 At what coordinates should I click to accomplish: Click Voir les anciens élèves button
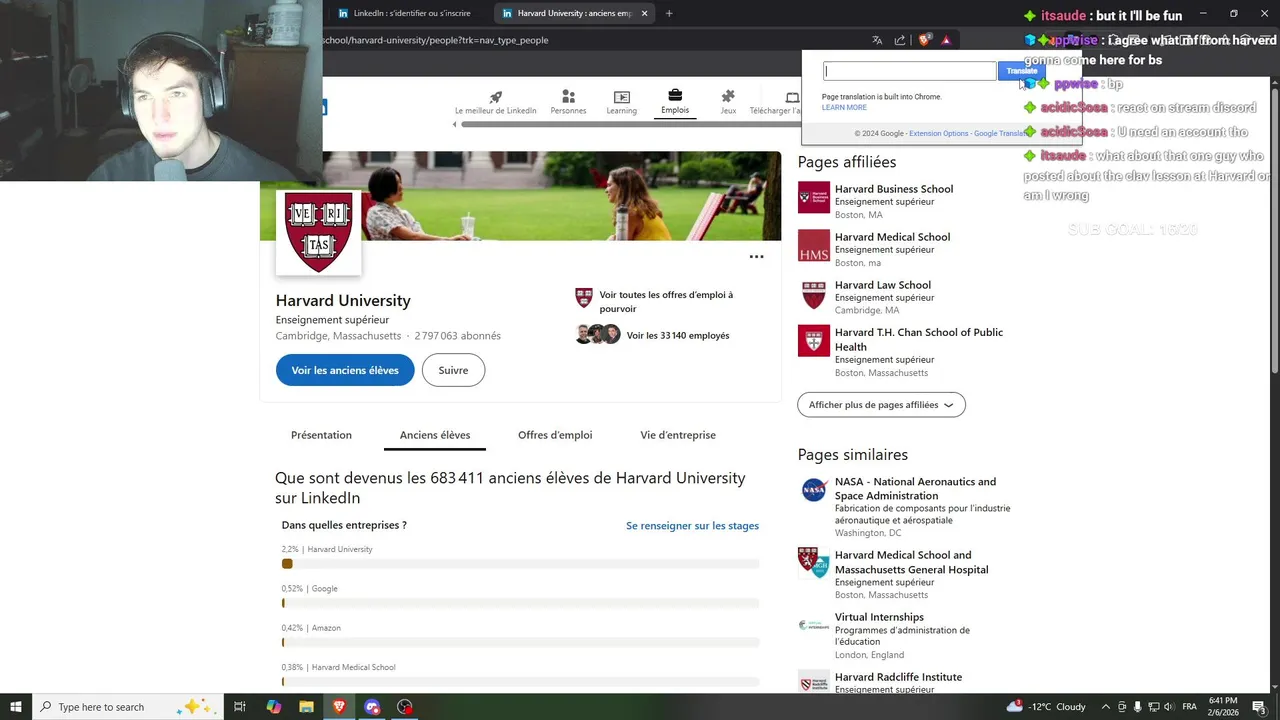coord(345,370)
